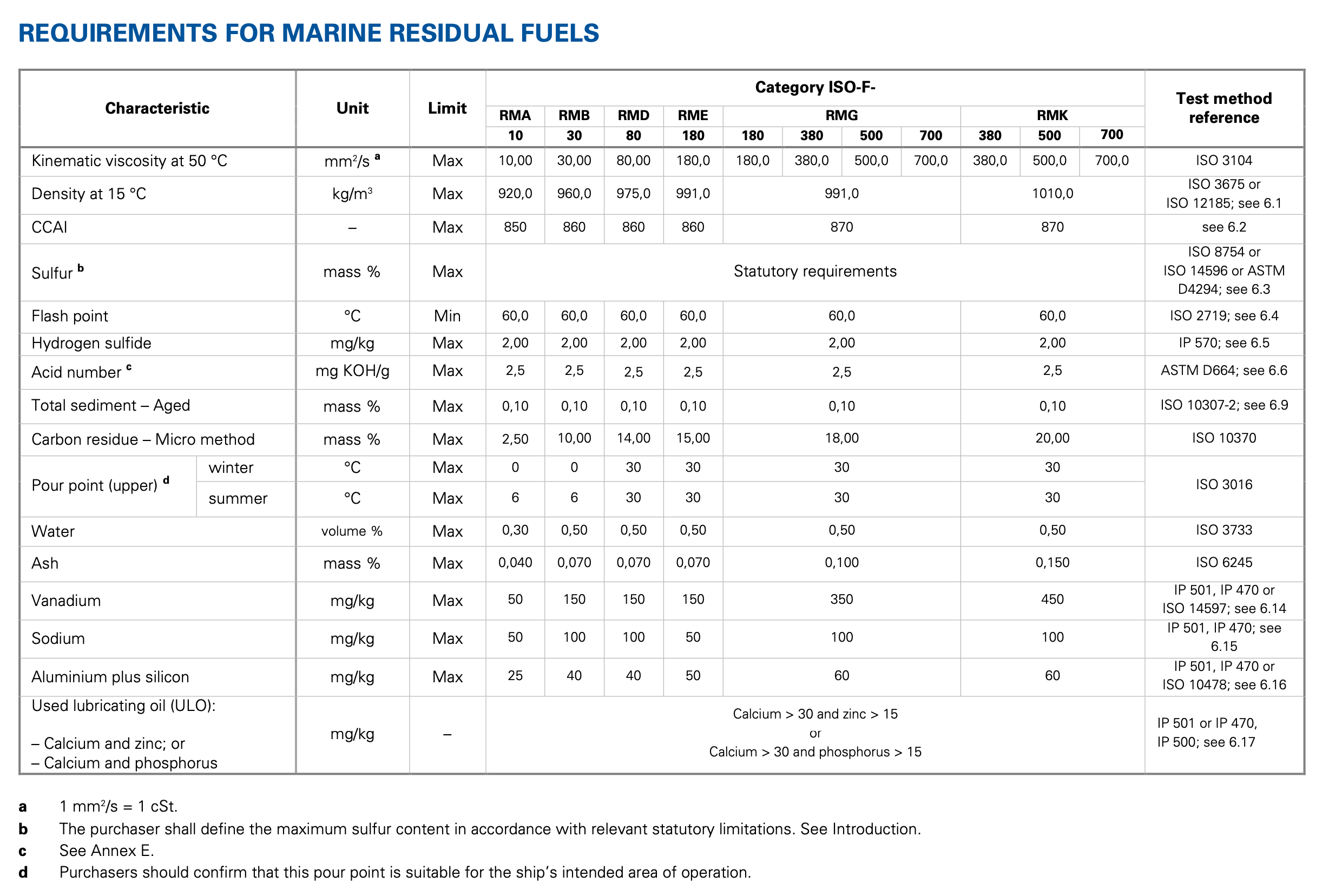Select the IP 500; see 6.17 reference

pos(1206,742)
